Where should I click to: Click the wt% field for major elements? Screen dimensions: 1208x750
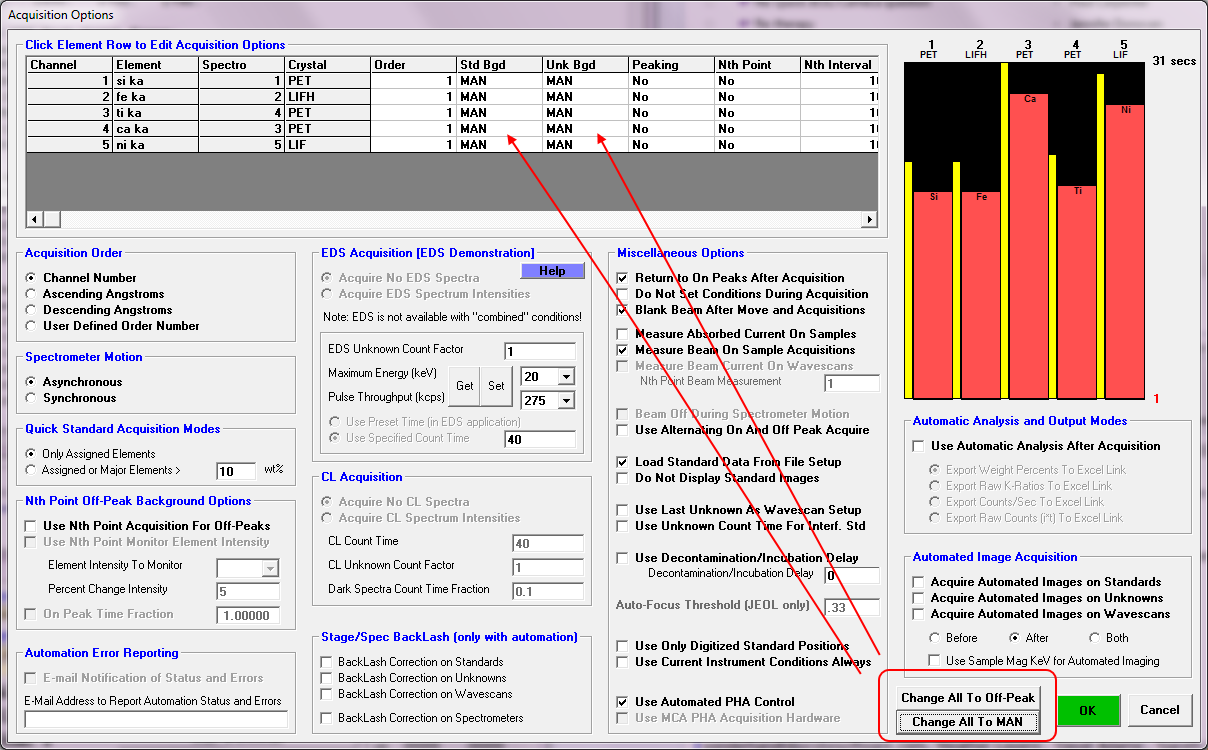coord(236,471)
